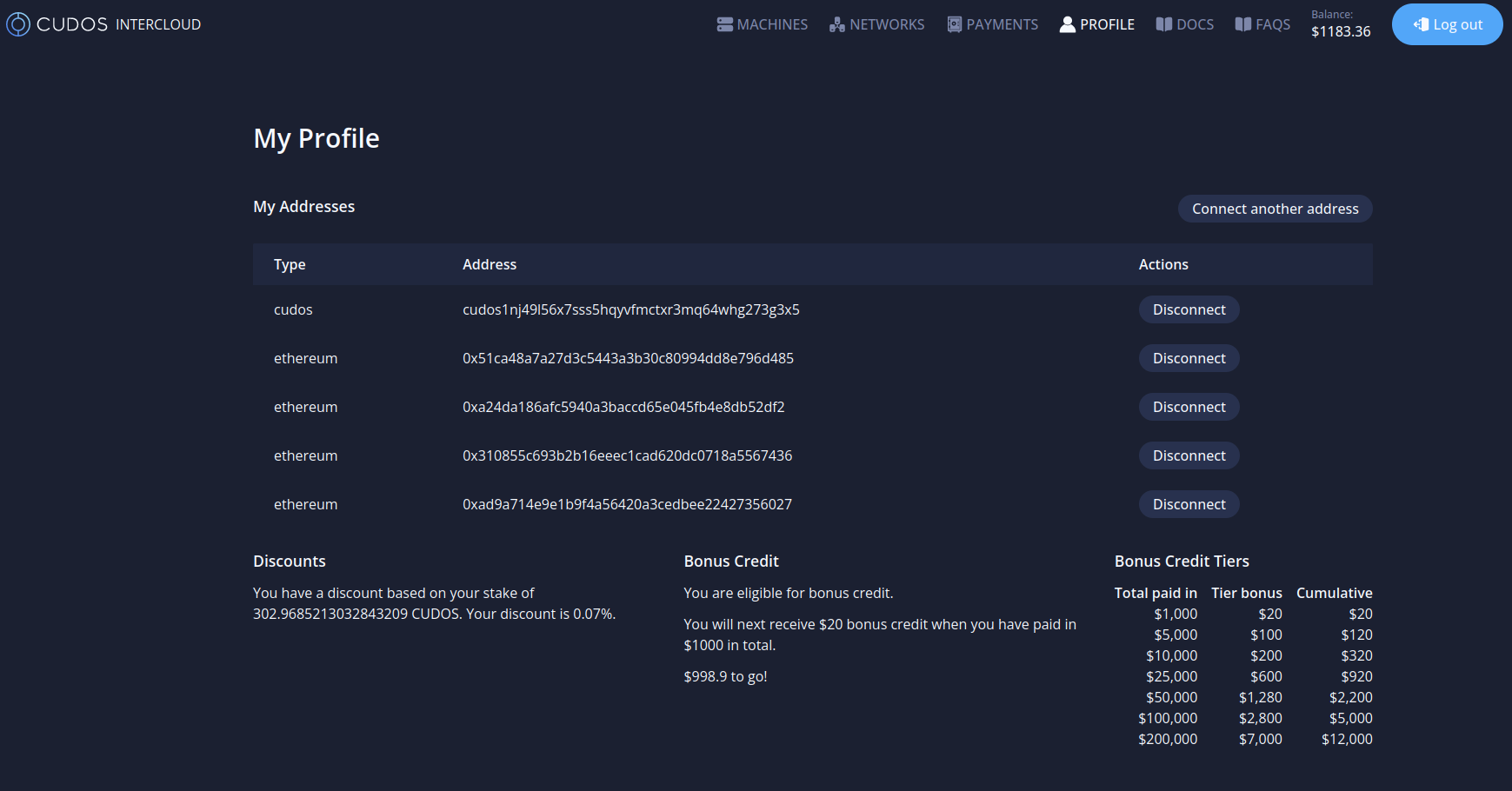This screenshot has height=791, width=1512.
Task: Go to the NETWORKS page
Action: click(x=876, y=24)
